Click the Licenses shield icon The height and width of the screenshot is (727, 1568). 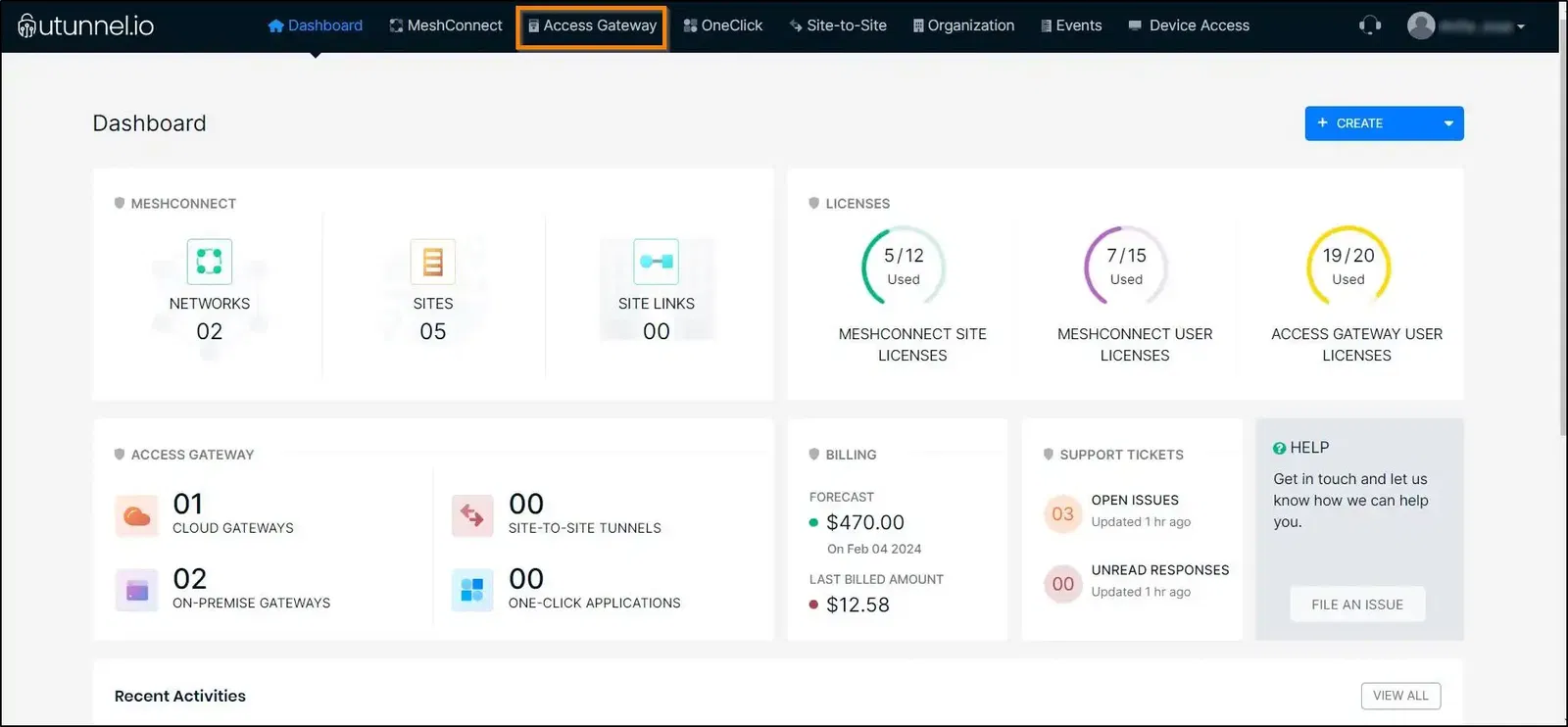point(813,203)
